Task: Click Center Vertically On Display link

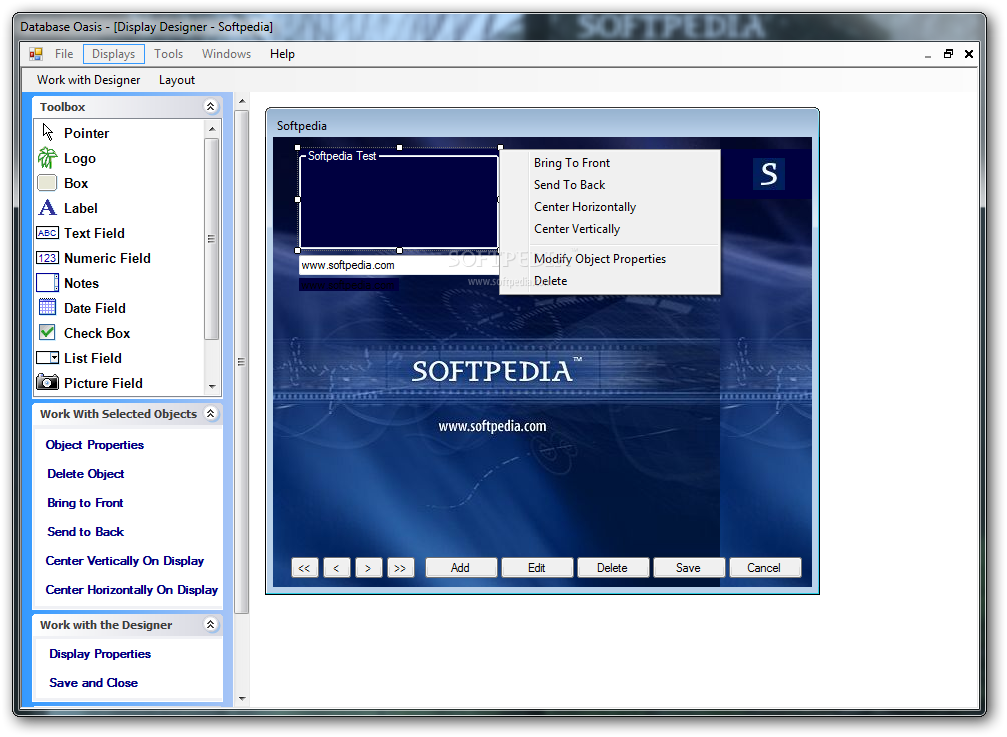Action: pyautogui.click(x=125, y=560)
